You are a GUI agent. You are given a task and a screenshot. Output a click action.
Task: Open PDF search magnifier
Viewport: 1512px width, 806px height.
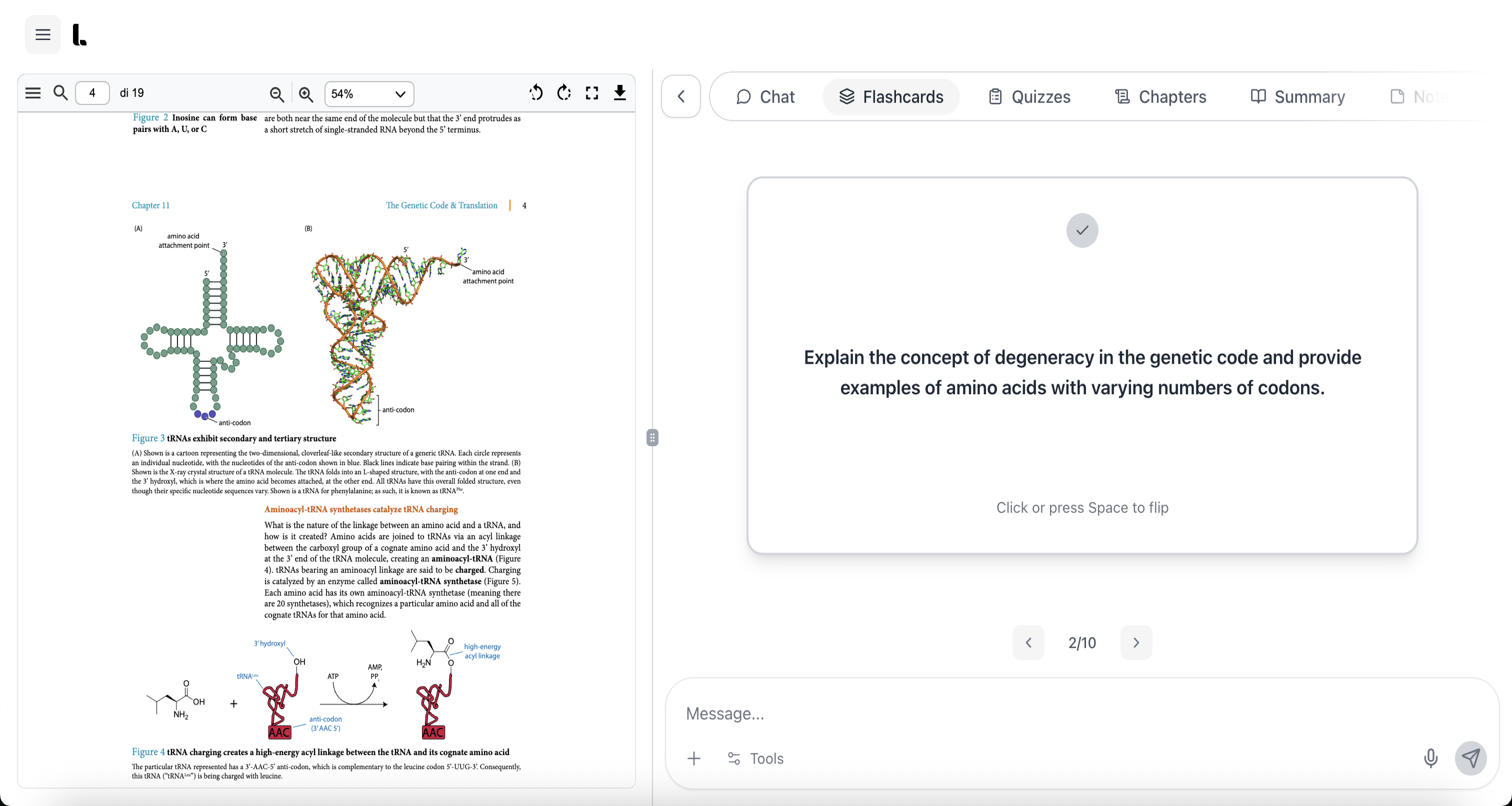pos(60,92)
